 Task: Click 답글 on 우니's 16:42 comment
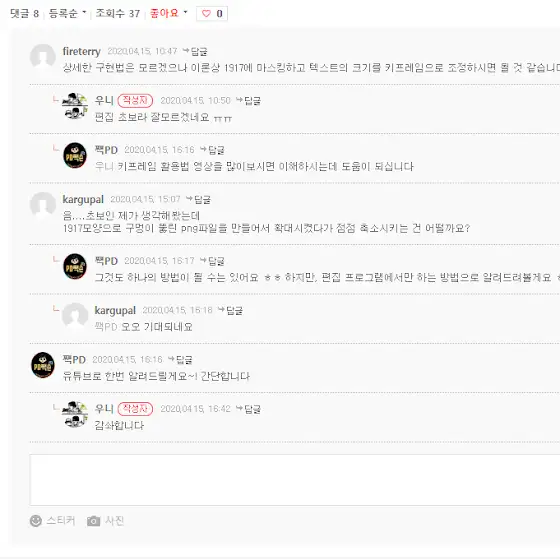pyautogui.click(x=249, y=409)
